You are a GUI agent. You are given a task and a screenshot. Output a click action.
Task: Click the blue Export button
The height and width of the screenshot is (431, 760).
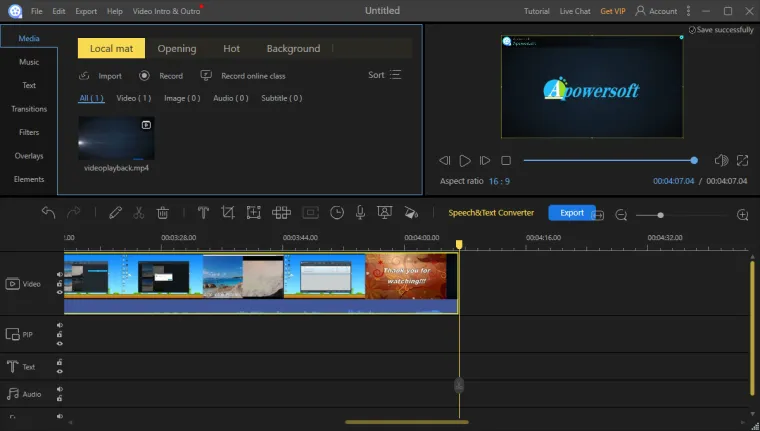pos(571,213)
